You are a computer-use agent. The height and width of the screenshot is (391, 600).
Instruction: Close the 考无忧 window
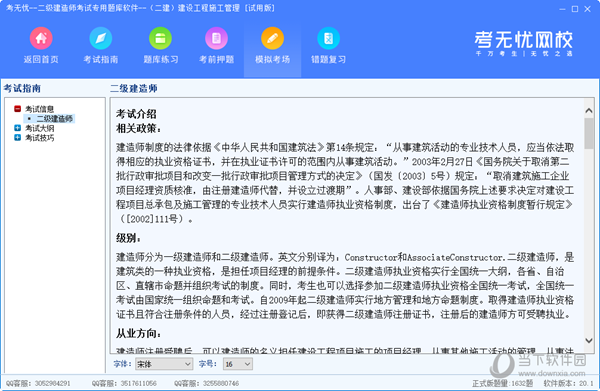[x=587, y=9]
